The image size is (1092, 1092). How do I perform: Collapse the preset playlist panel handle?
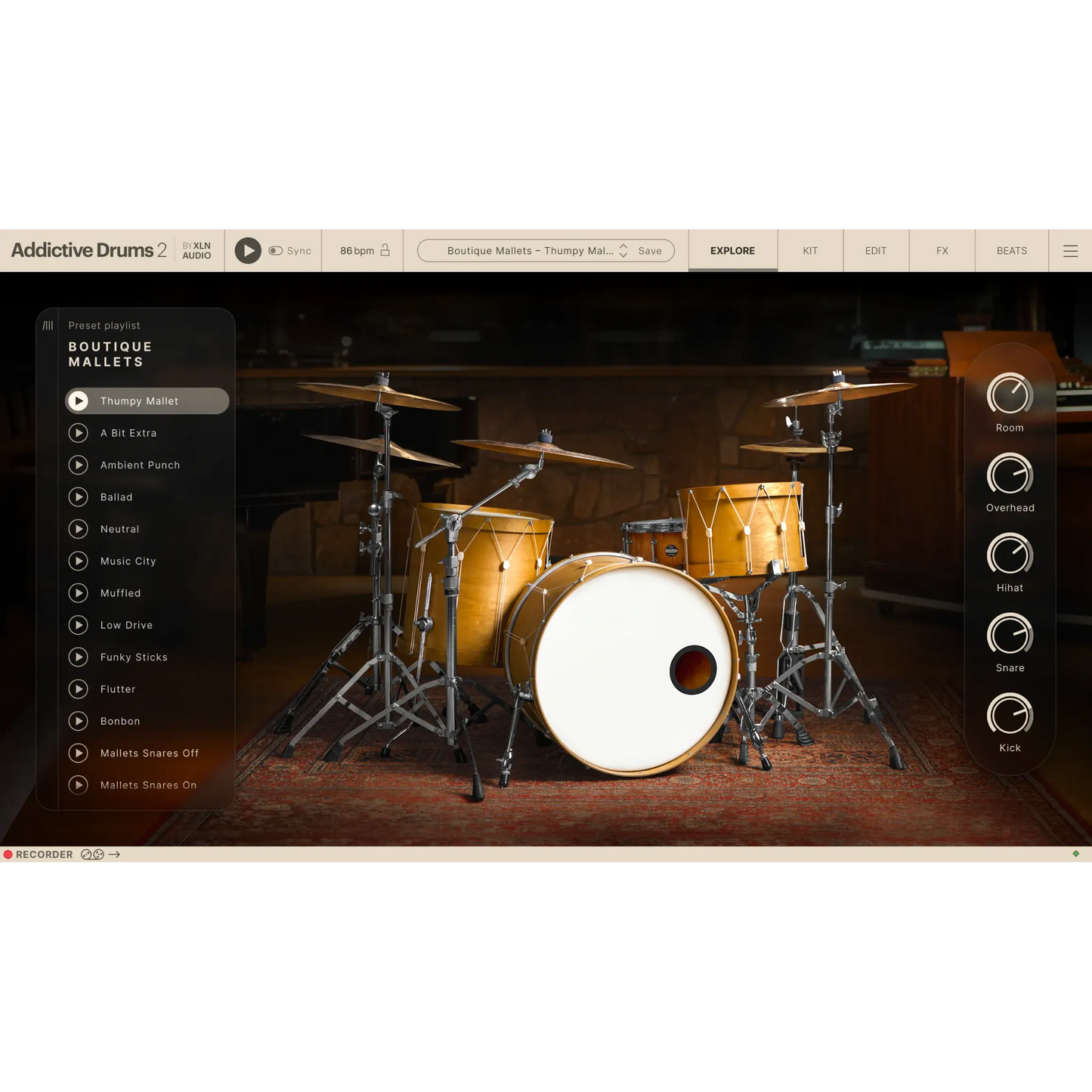(x=48, y=326)
